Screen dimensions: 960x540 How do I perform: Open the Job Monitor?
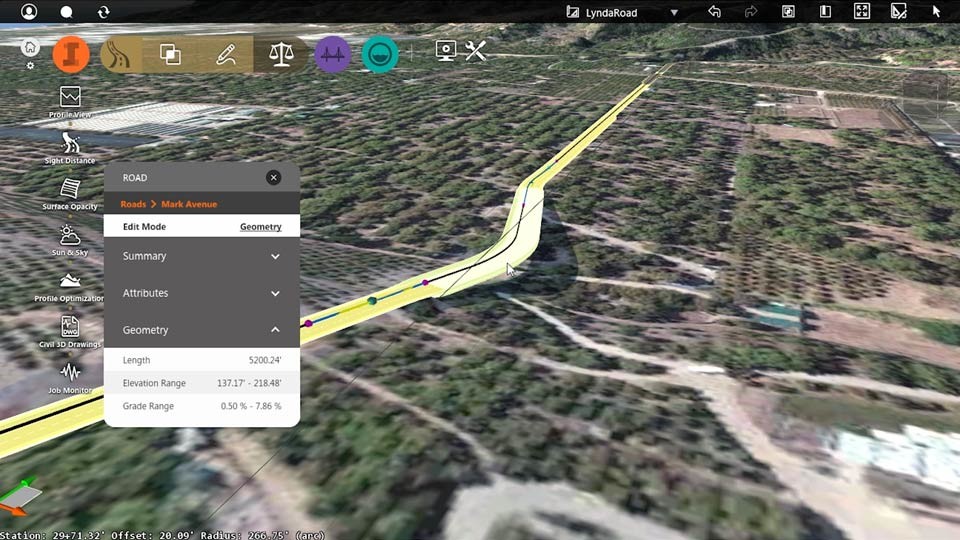coord(70,378)
